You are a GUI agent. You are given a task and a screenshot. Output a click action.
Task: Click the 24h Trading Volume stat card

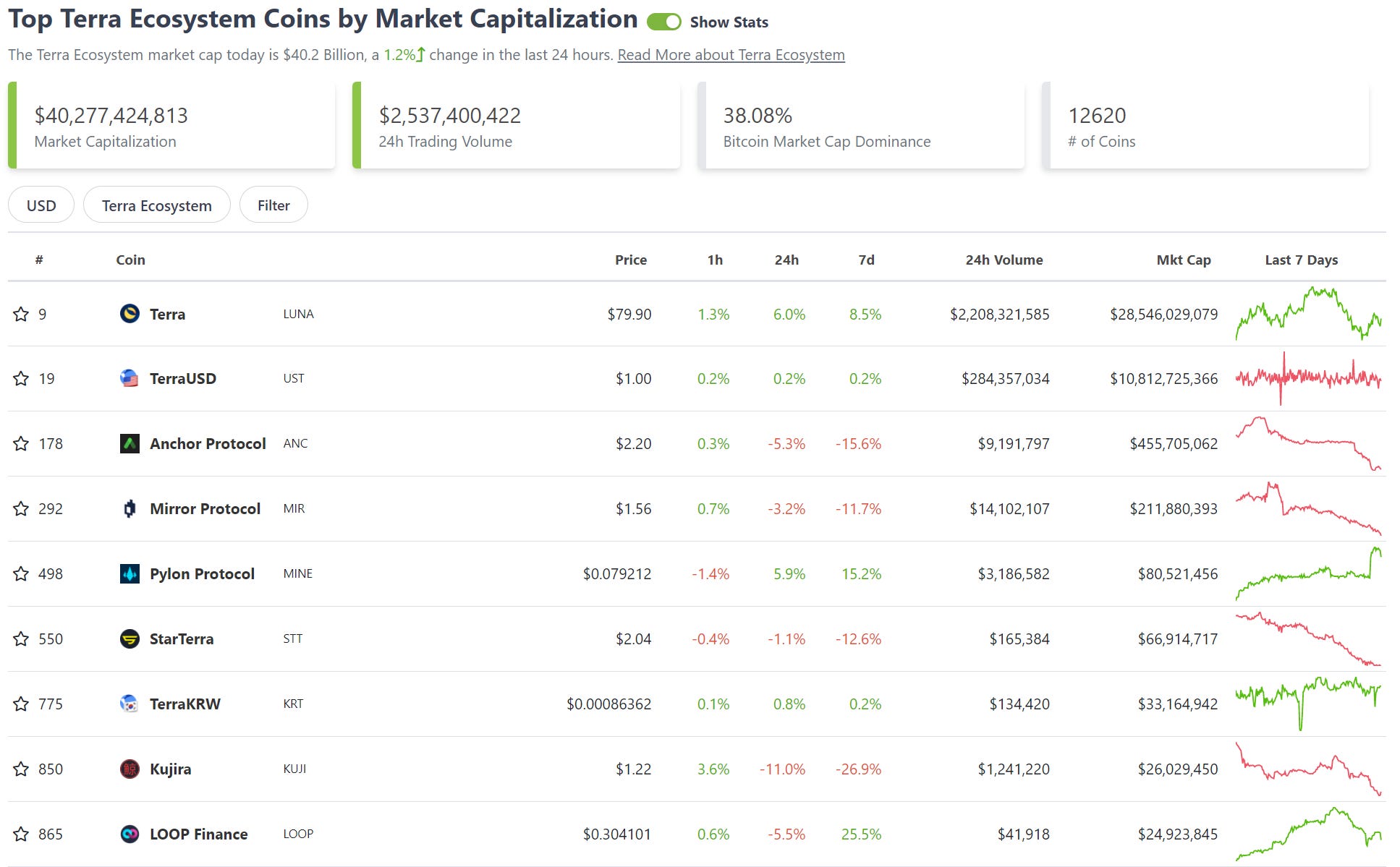click(x=516, y=125)
